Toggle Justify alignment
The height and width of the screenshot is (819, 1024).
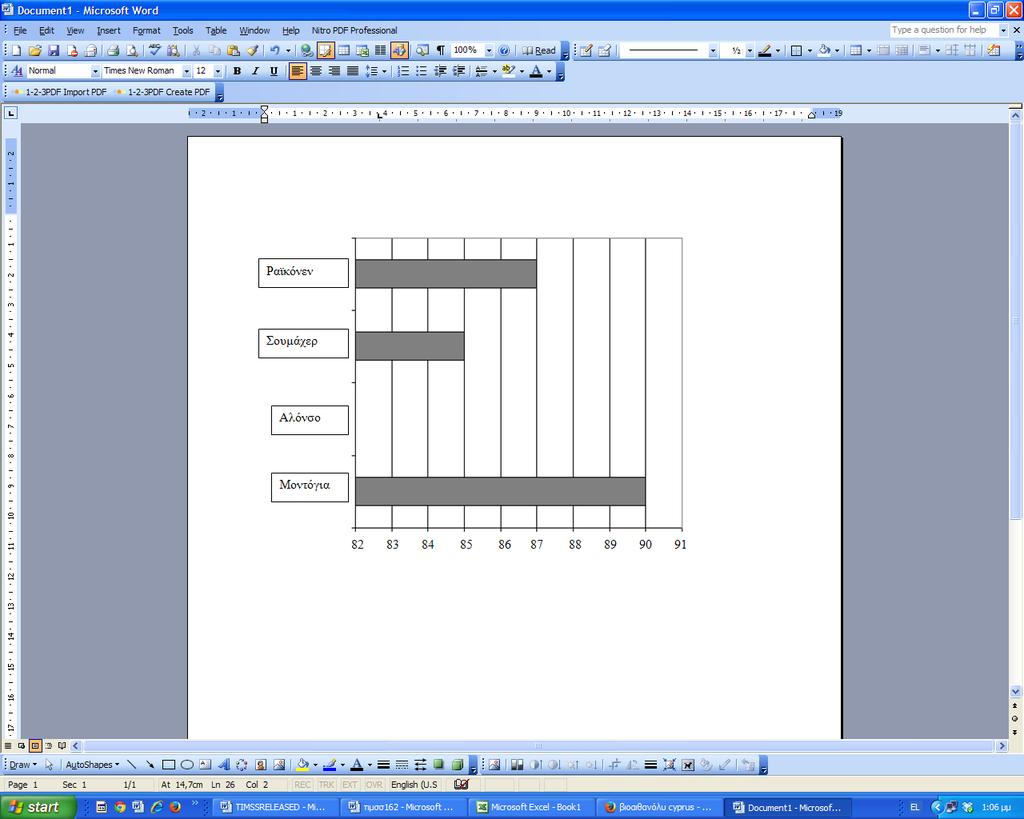point(353,71)
